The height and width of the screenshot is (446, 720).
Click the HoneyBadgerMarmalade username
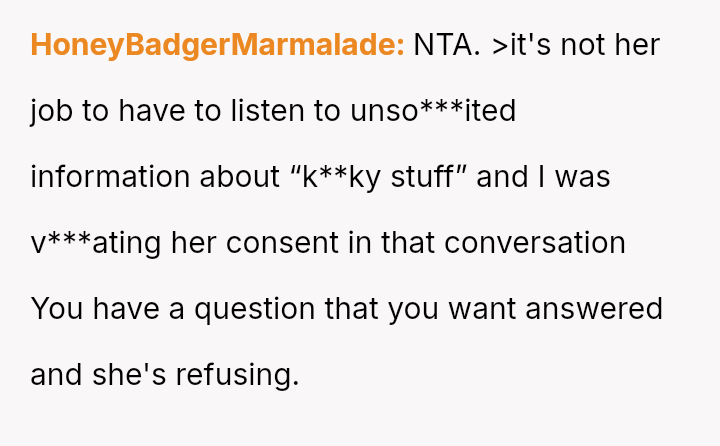tap(217, 45)
